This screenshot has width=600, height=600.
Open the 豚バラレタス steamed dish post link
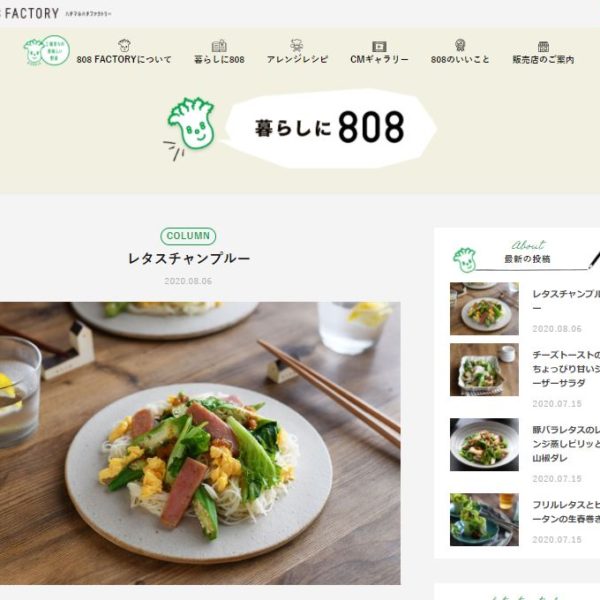click(566, 444)
